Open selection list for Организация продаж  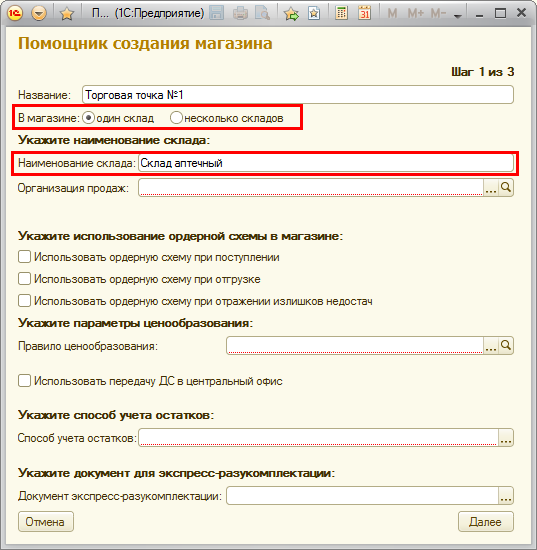coord(491,188)
